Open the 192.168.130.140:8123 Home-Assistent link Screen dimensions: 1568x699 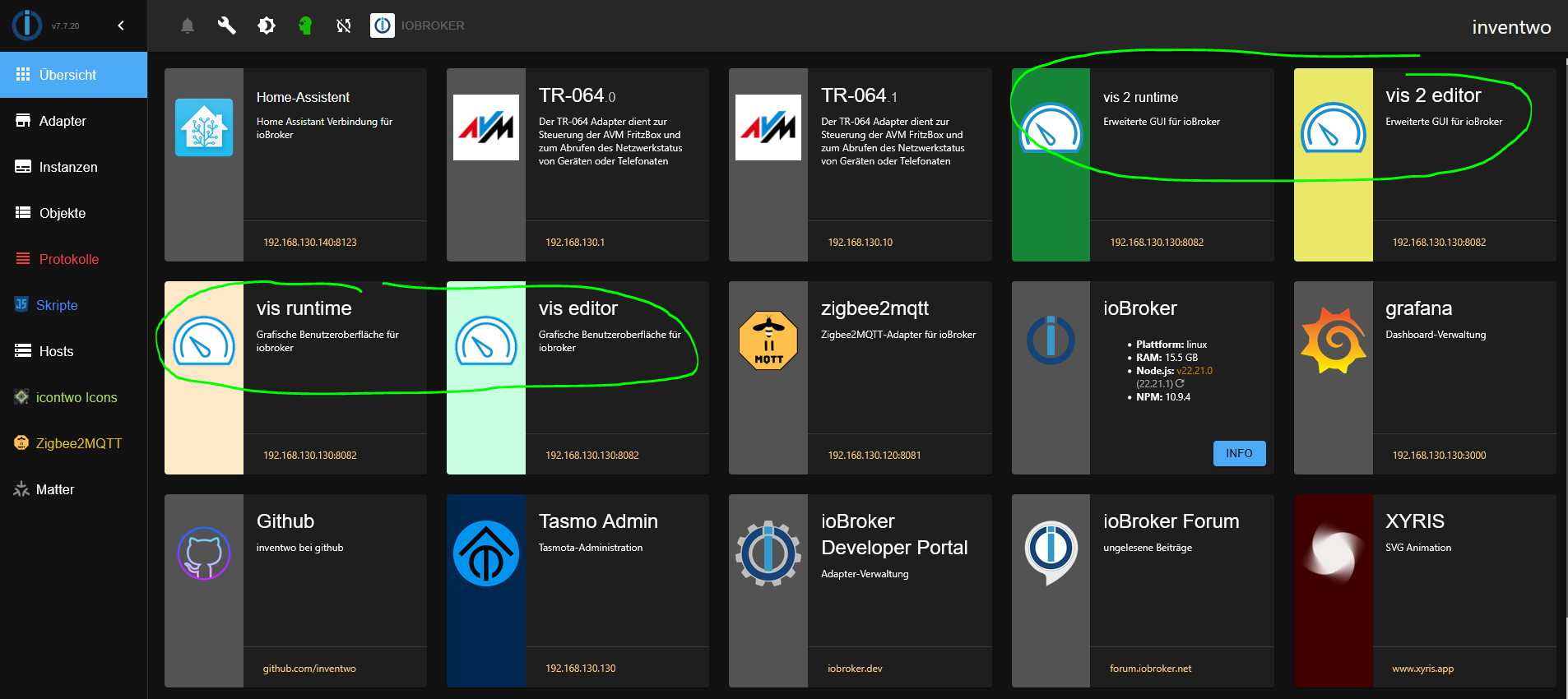pyautogui.click(x=310, y=243)
